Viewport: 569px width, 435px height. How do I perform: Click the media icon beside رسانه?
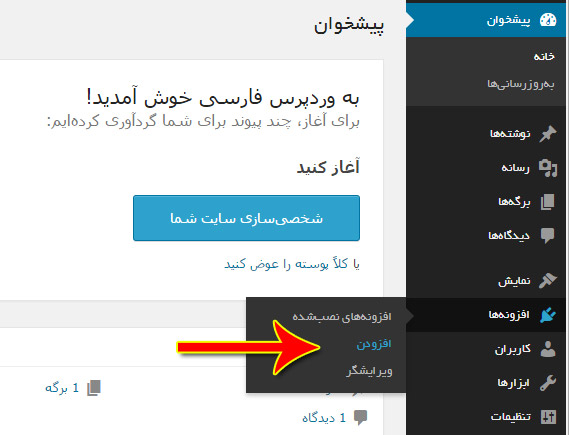point(548,168)
